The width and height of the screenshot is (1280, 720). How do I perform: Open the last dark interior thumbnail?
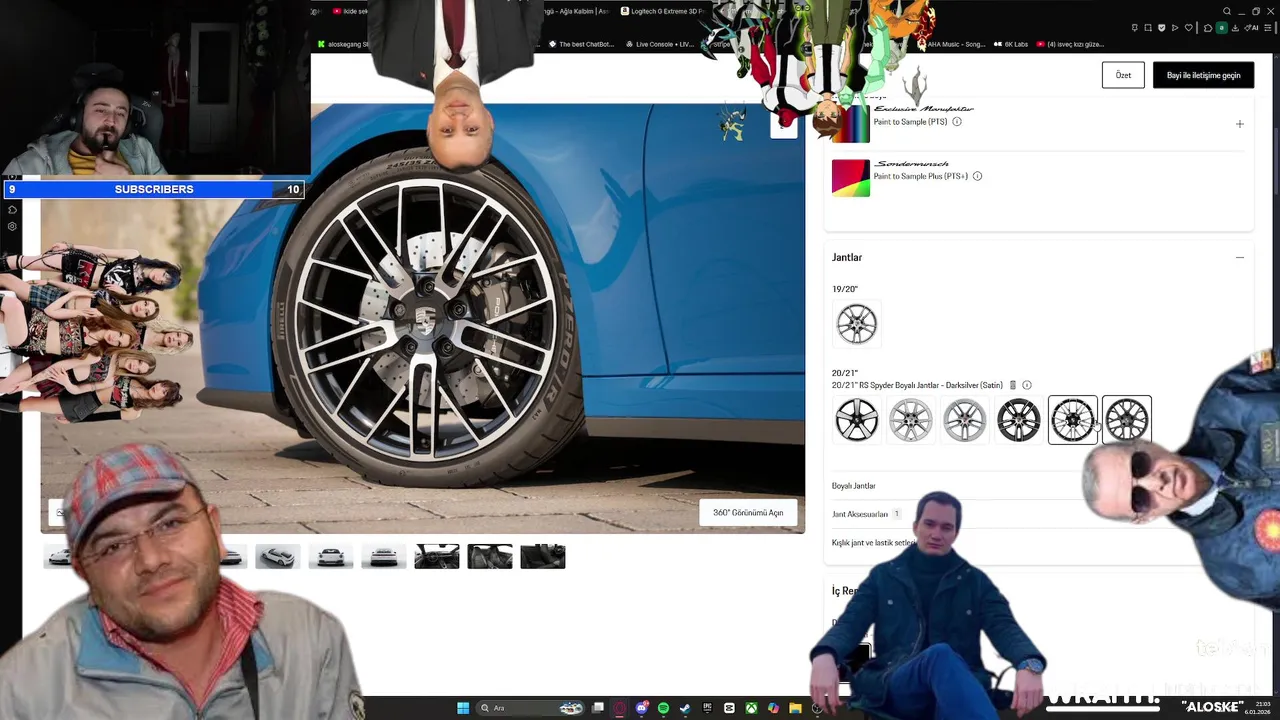[x=543, y=557]
